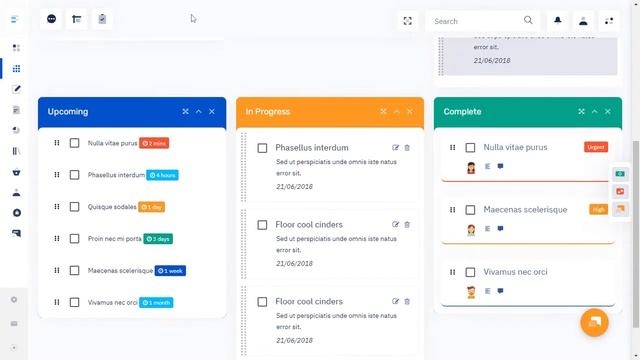This screenshot has width=640, height=360.
Task: Open the books library icon in sidebar
Action: pyautogui.click(x=16, y=151)
